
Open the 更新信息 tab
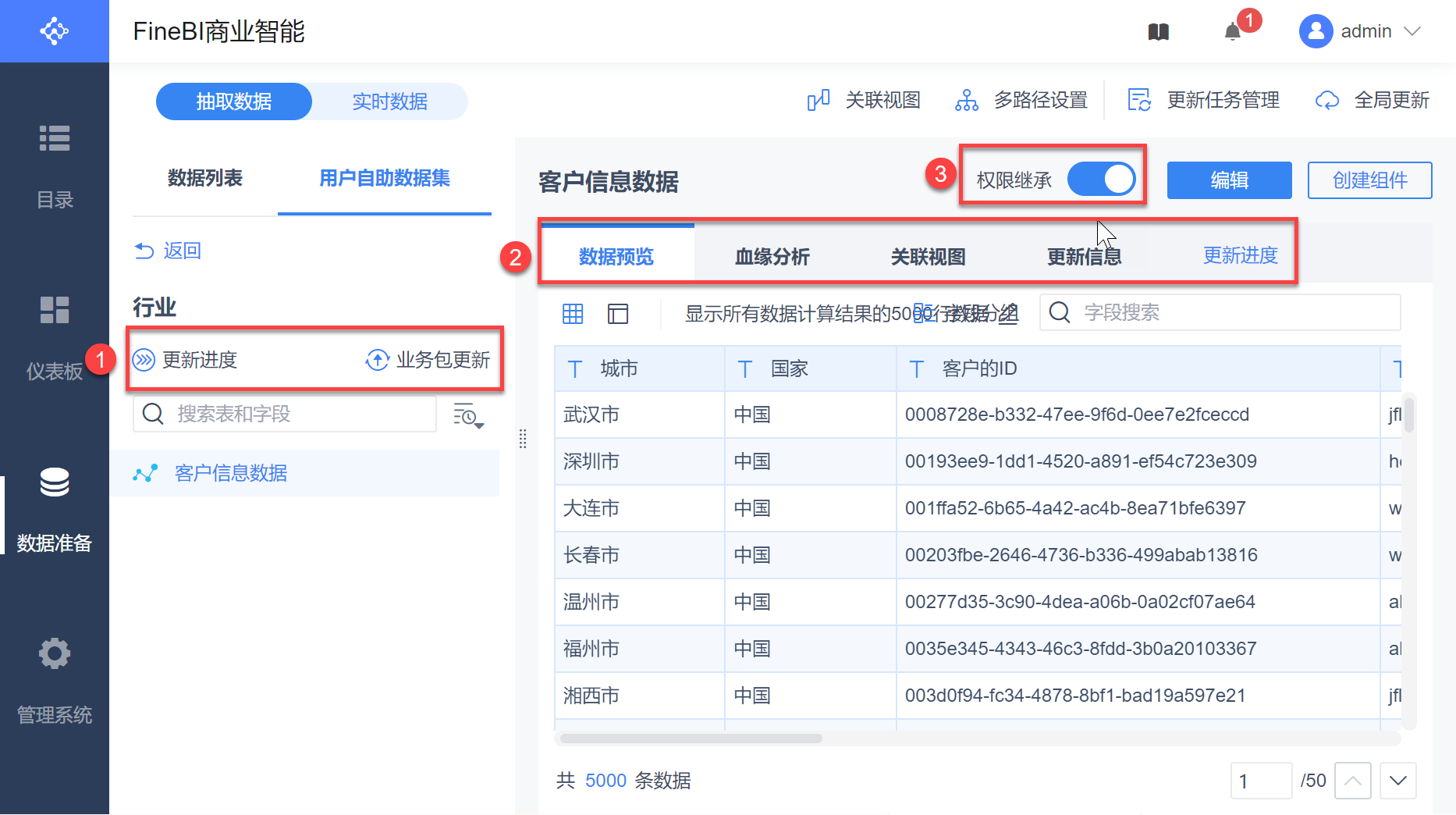(x=1085, y=256)
